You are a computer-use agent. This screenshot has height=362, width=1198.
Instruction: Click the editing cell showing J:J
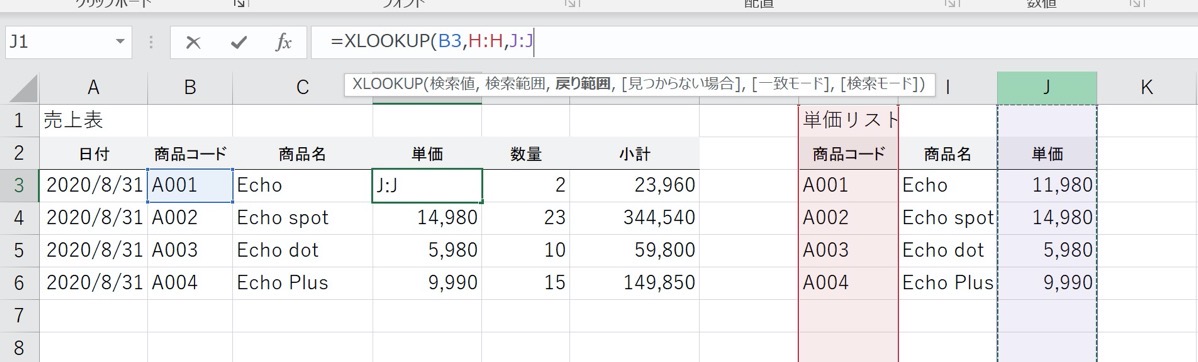point(427,186)
